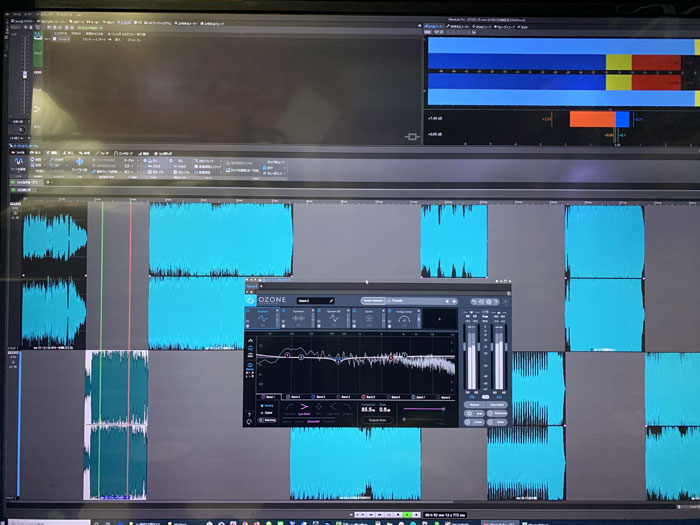The width and height of the screenshot is (700, 525).
Task: Click the Codec button in Ozone
Action: (x=474, y=422)
